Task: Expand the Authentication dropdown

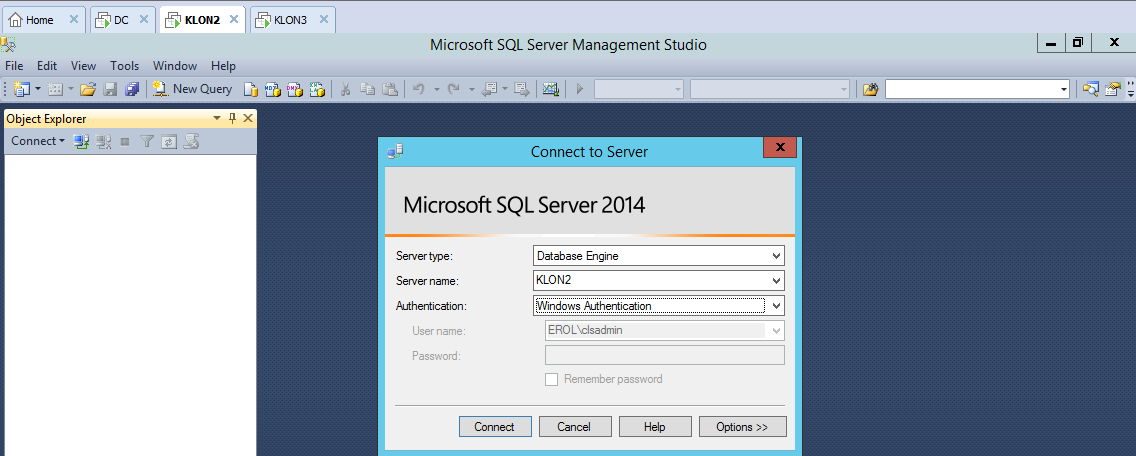Action: (776, 306)
